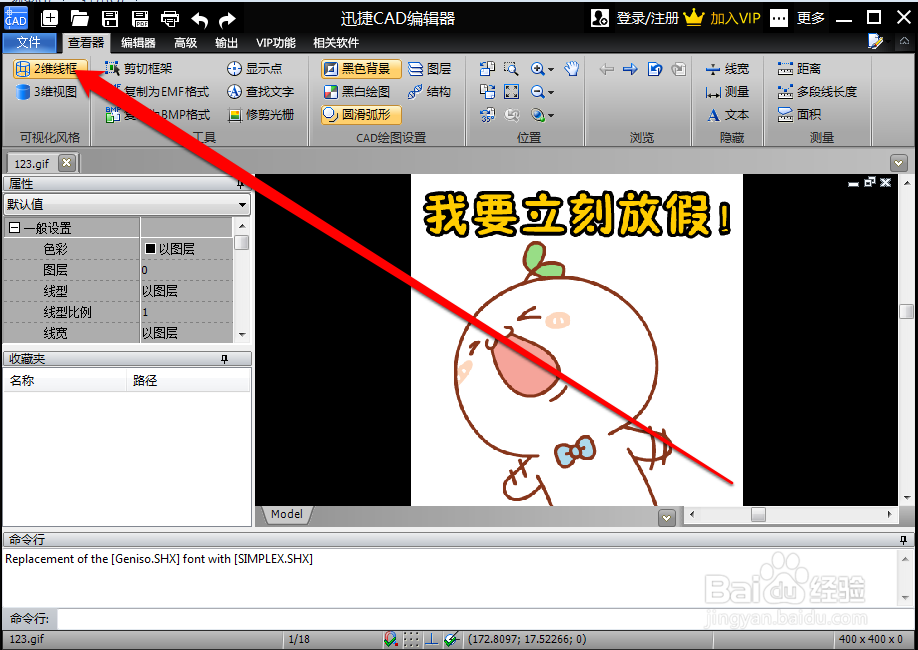Click the 文本 text hide tool
Viewport: 918px width, 650px height.
coord(727,115)
